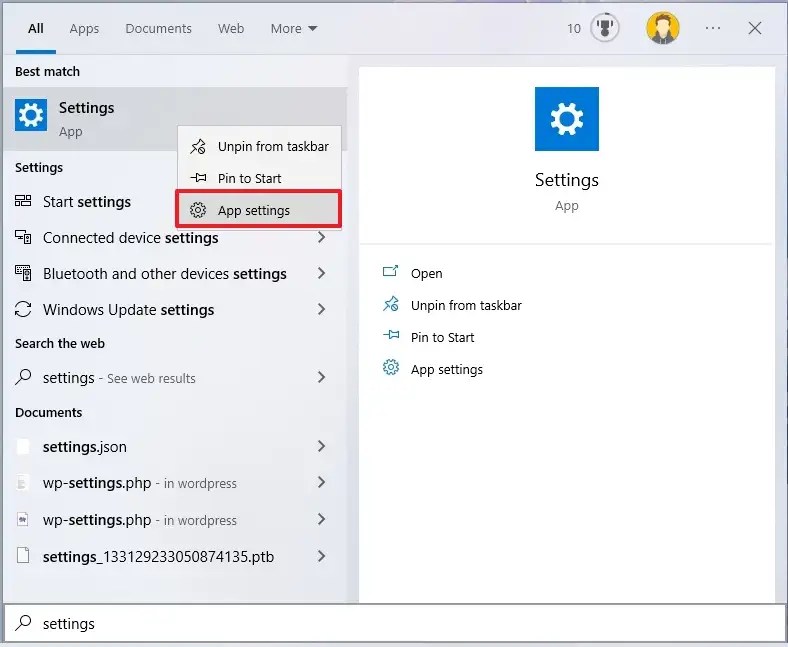Switch to the Apps tab
The width and height of the screenshot is (788, 647).
(x=84, y=29)
